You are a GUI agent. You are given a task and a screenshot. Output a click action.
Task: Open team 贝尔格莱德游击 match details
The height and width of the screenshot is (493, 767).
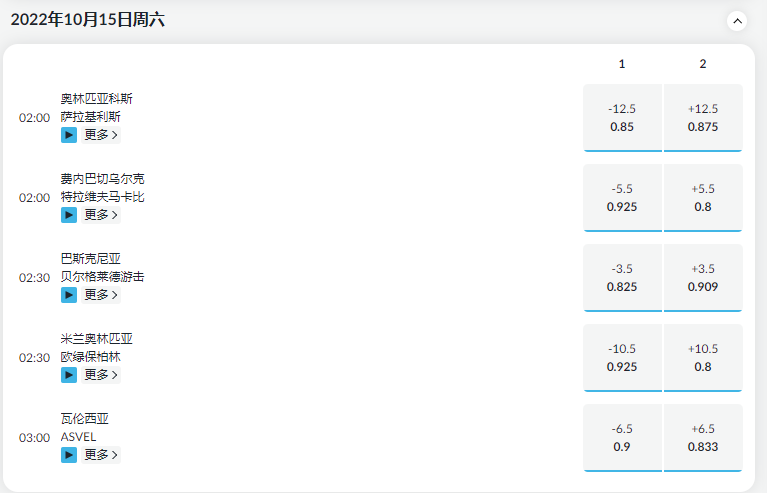pos(103,277)
